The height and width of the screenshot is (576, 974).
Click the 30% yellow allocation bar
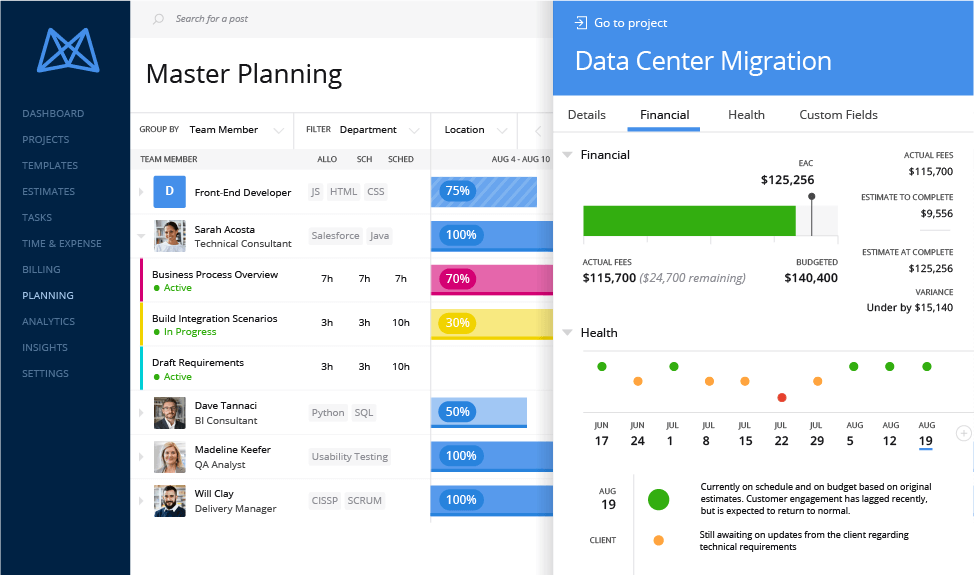click(491, 324)
